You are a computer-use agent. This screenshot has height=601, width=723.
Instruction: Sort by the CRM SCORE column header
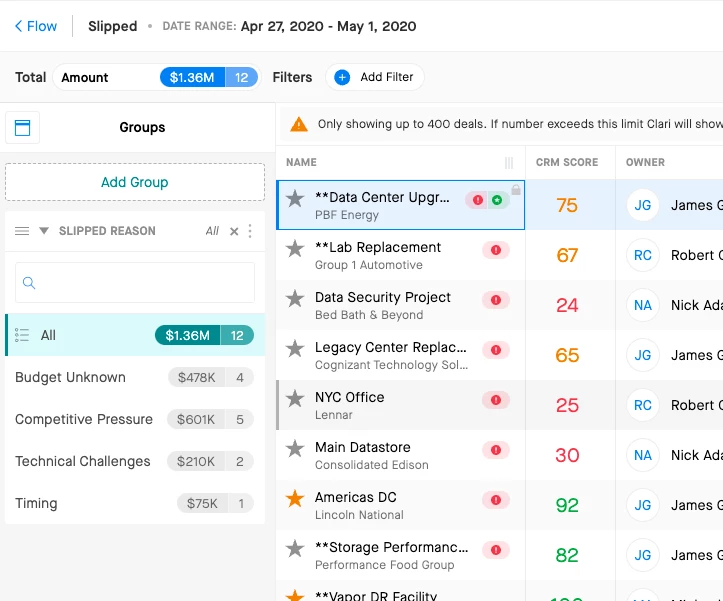567,162
